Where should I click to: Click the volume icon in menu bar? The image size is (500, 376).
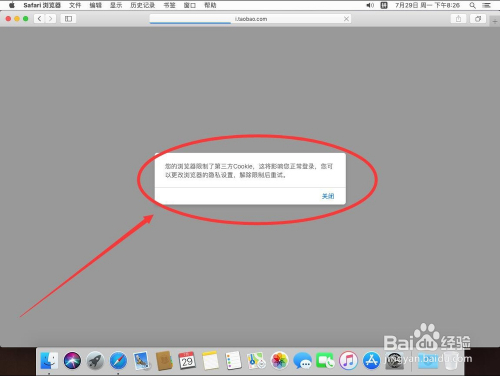[x=370, y=5]
